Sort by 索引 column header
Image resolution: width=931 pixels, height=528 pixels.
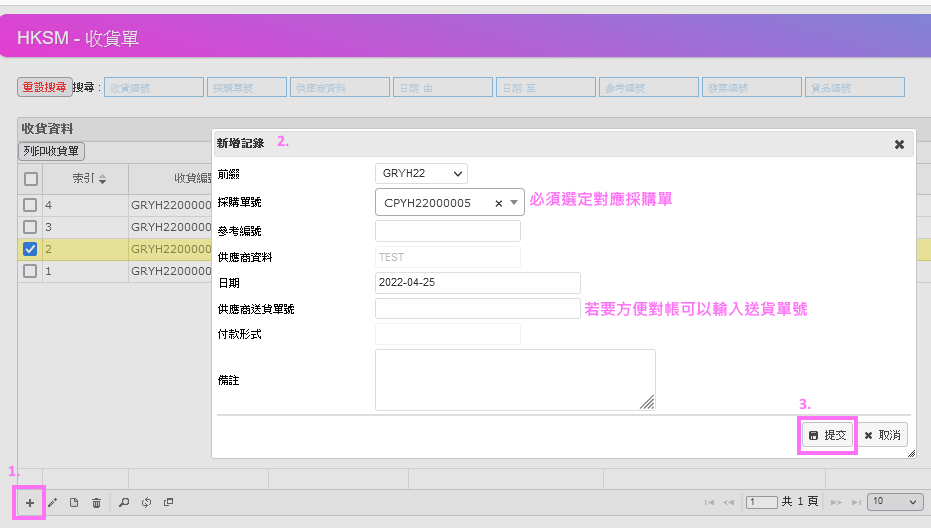pyautogui.click(x=89, y=179)
